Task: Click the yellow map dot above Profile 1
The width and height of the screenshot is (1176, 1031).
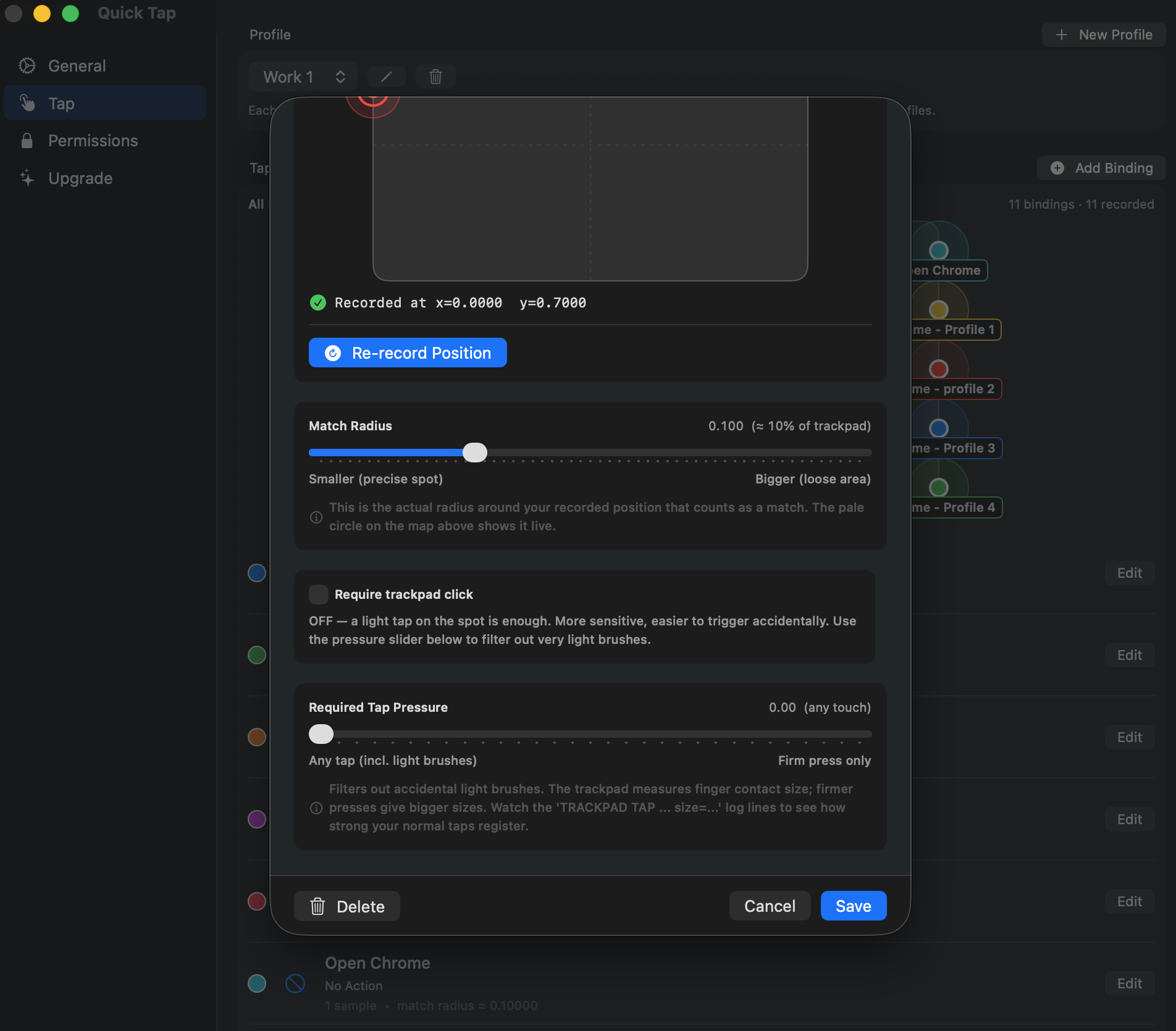Action: click(x=939, y=309)
